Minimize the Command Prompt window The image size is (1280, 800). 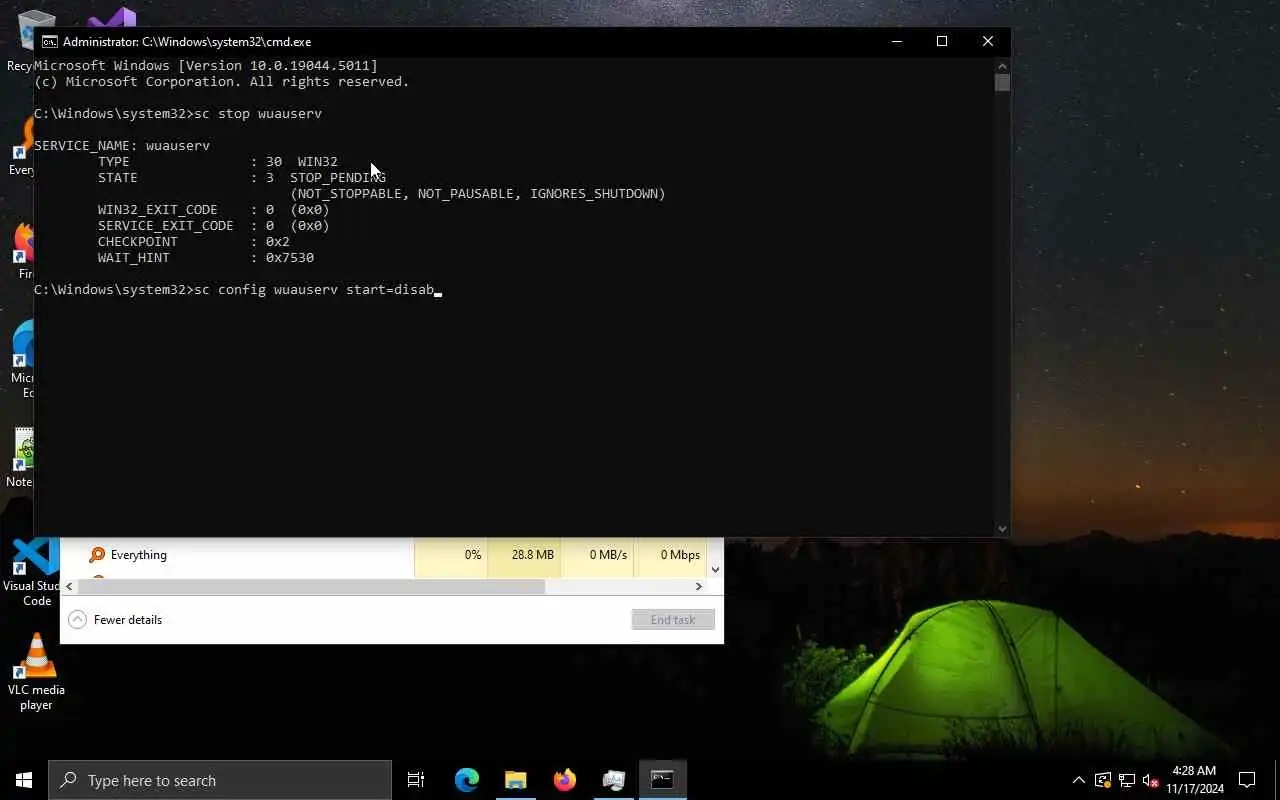tap(896, 41)
